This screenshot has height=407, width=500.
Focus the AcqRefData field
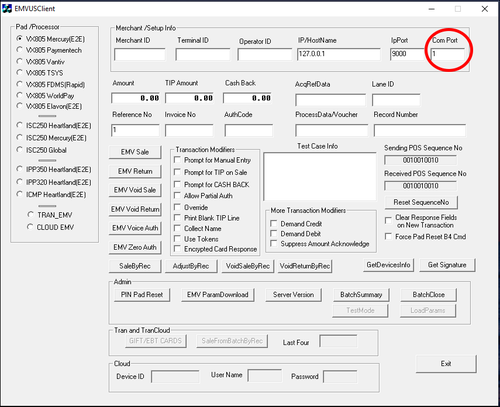tap(330, 100)
